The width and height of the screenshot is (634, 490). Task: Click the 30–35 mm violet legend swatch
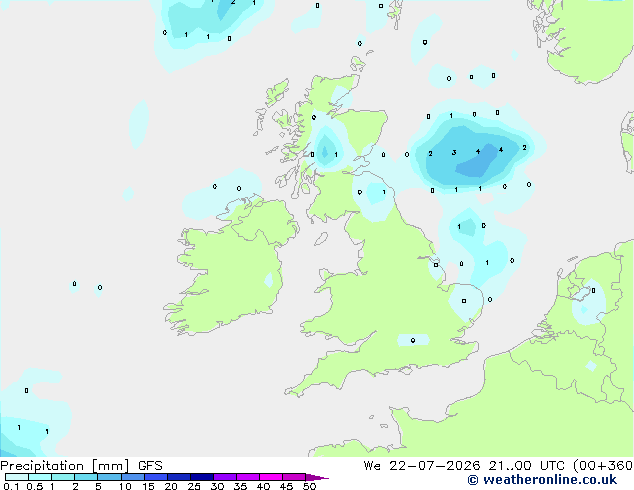224,477
